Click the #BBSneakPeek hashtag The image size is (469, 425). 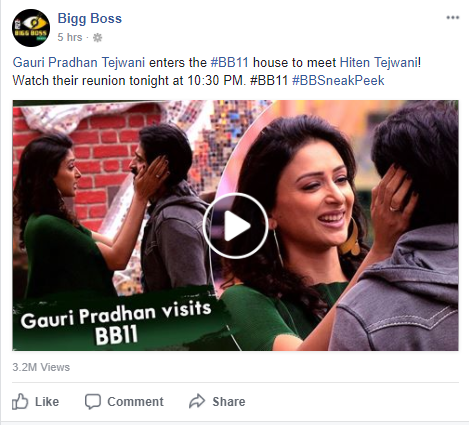pos(338,80)
